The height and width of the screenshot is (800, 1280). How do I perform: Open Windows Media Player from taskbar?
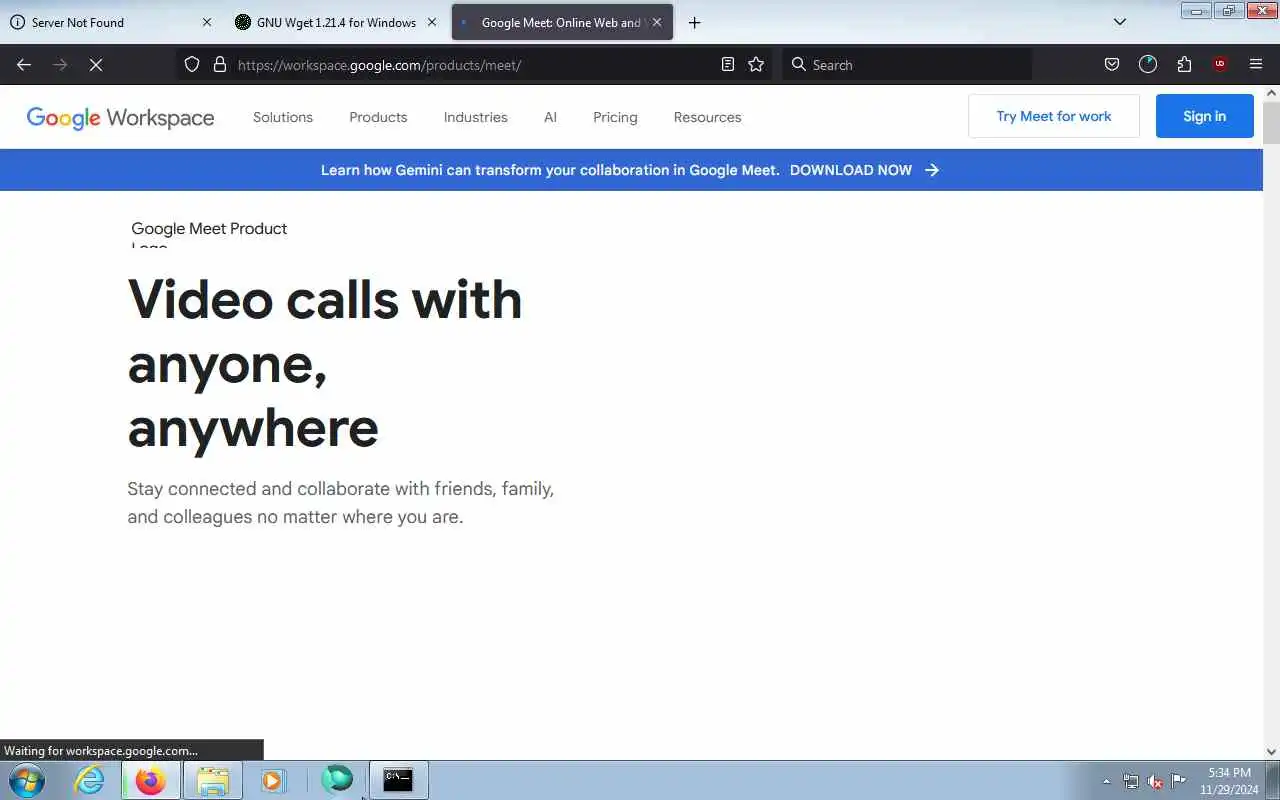coord(273,780)
